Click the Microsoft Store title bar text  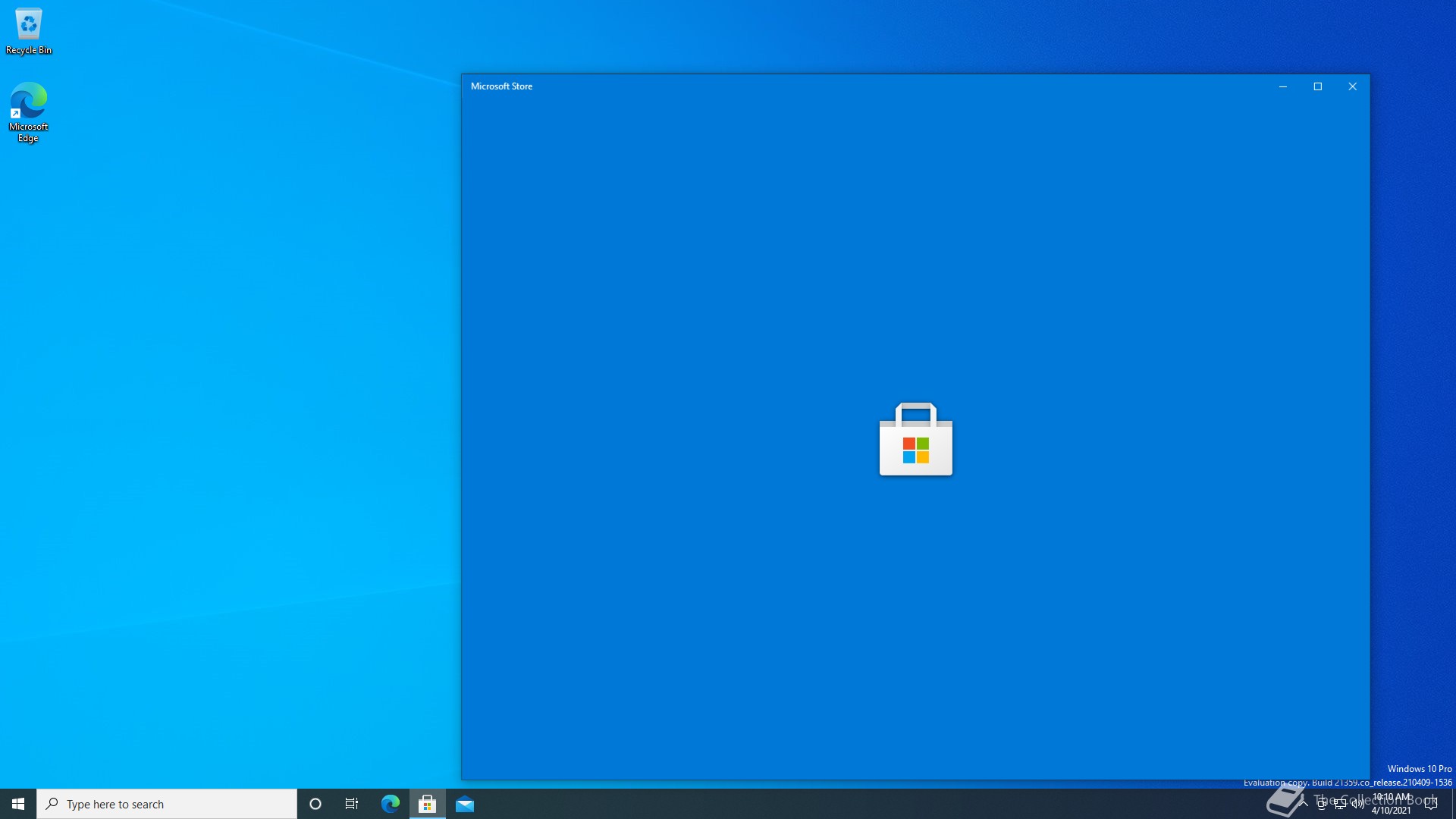click(501, 86)
